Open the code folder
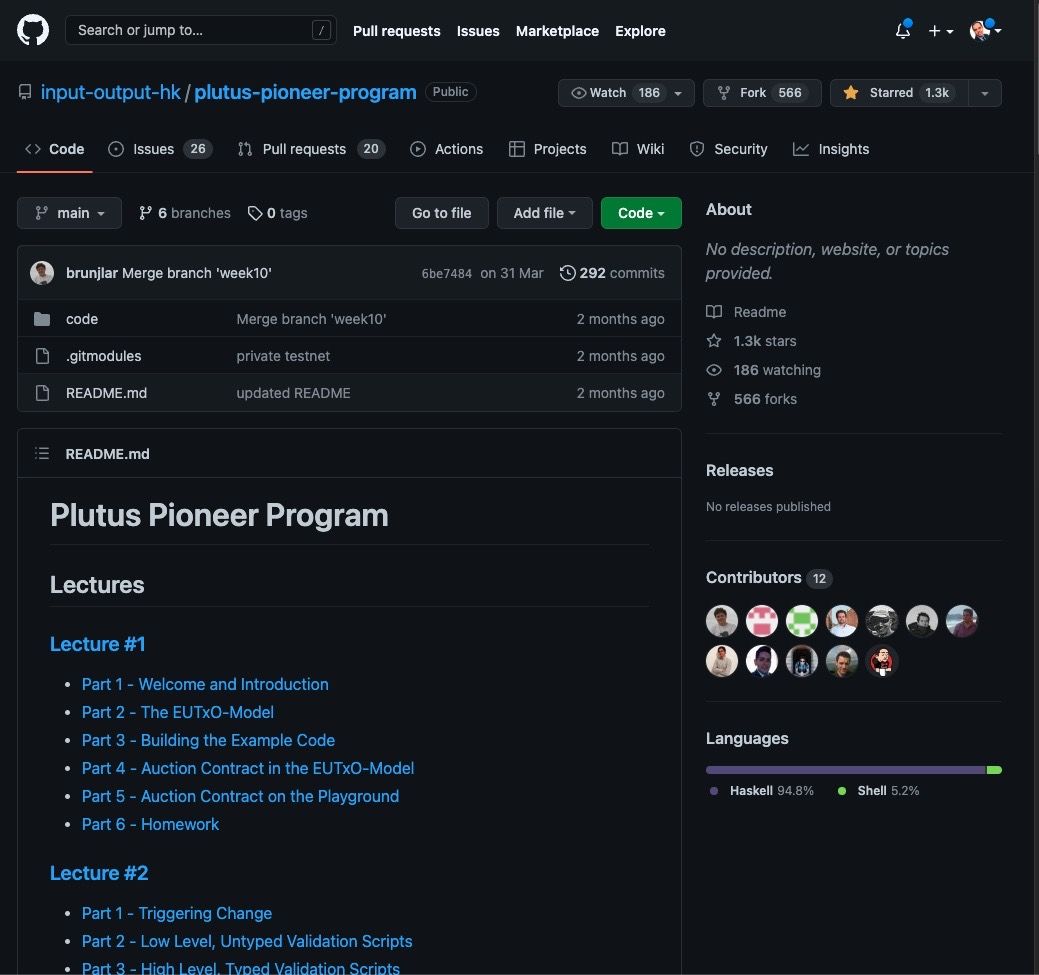 tap(82, 319)
